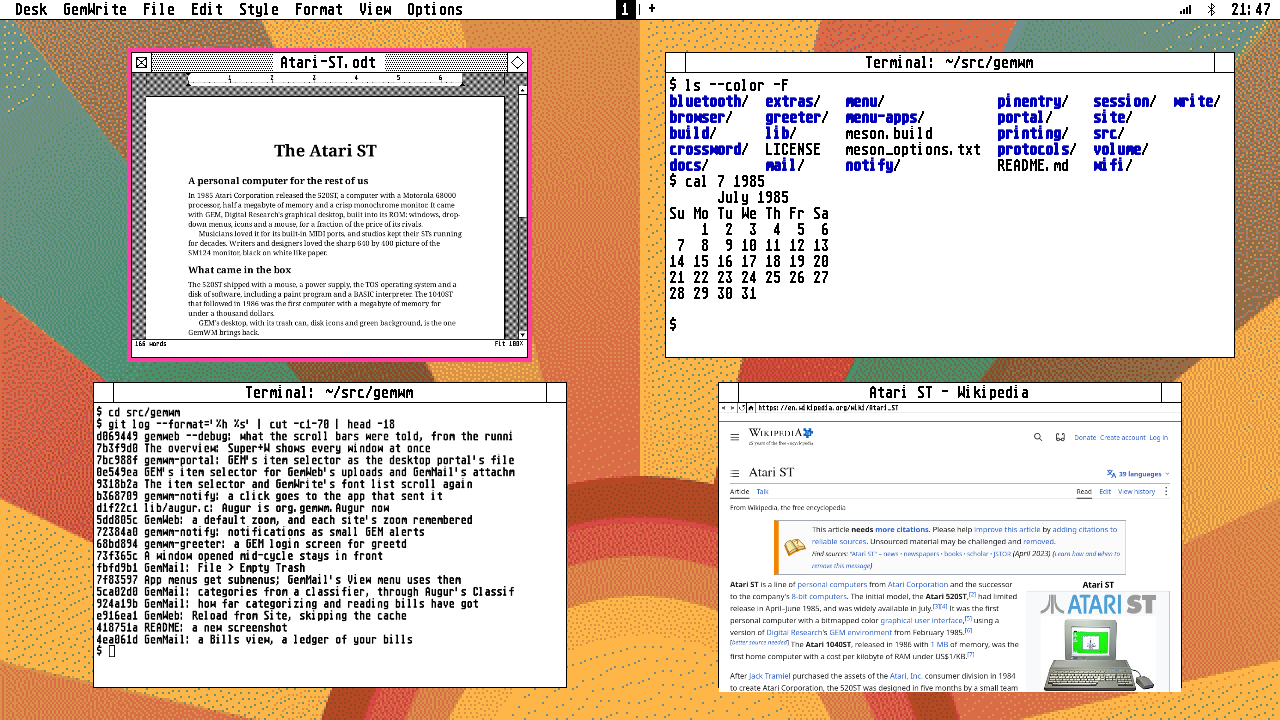The image size is (1280, 720).
Task: Click the full-size diamond box of Atari-ST.odt
Action: click(517, 63)
